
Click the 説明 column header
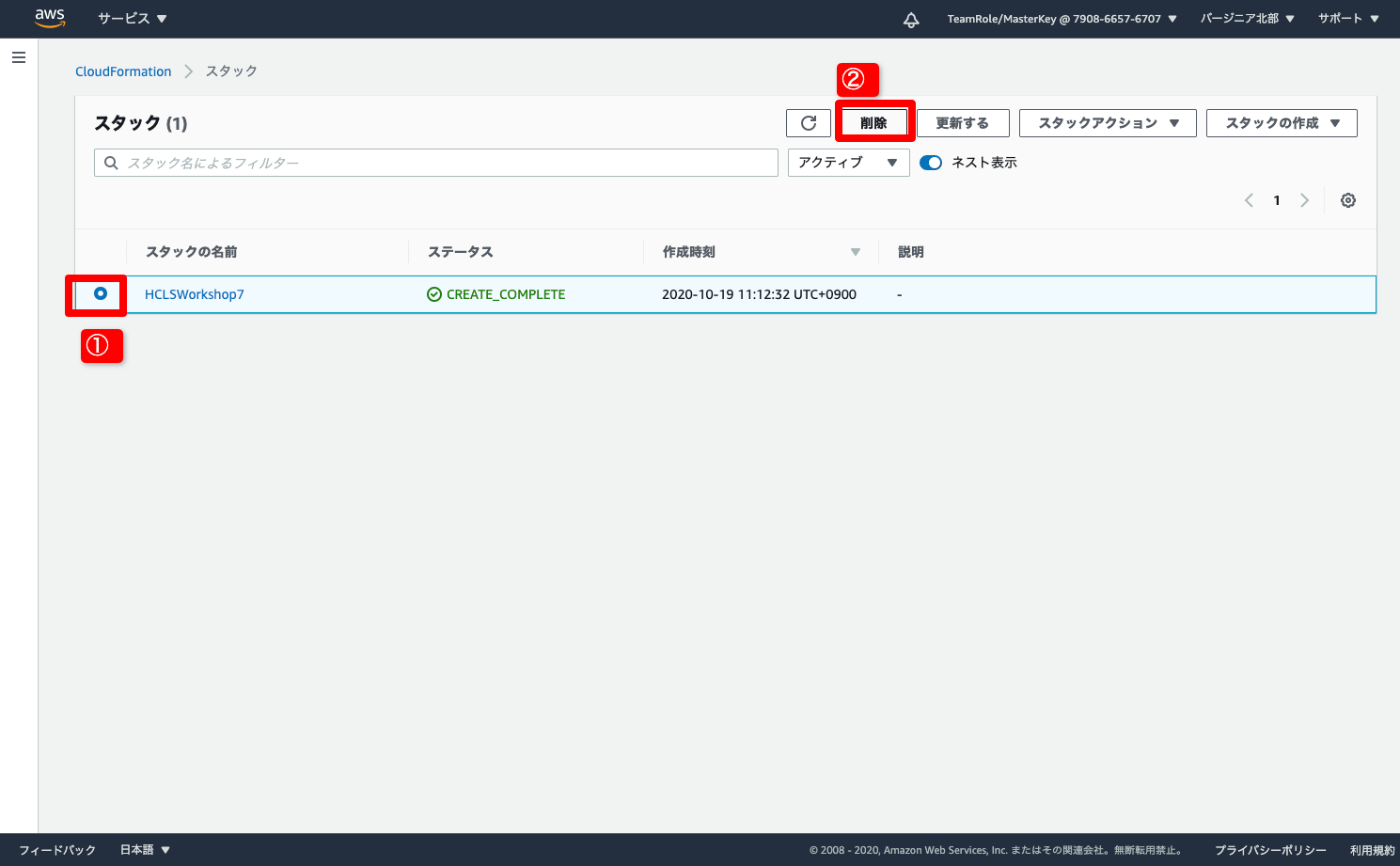point(911,252)
